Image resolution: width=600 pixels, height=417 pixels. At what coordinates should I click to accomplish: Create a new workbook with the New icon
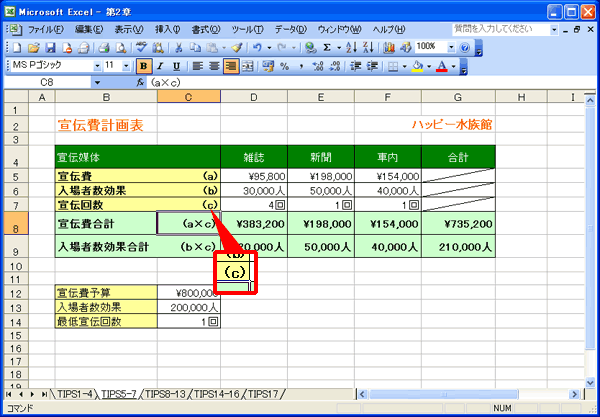coord(17,47)
